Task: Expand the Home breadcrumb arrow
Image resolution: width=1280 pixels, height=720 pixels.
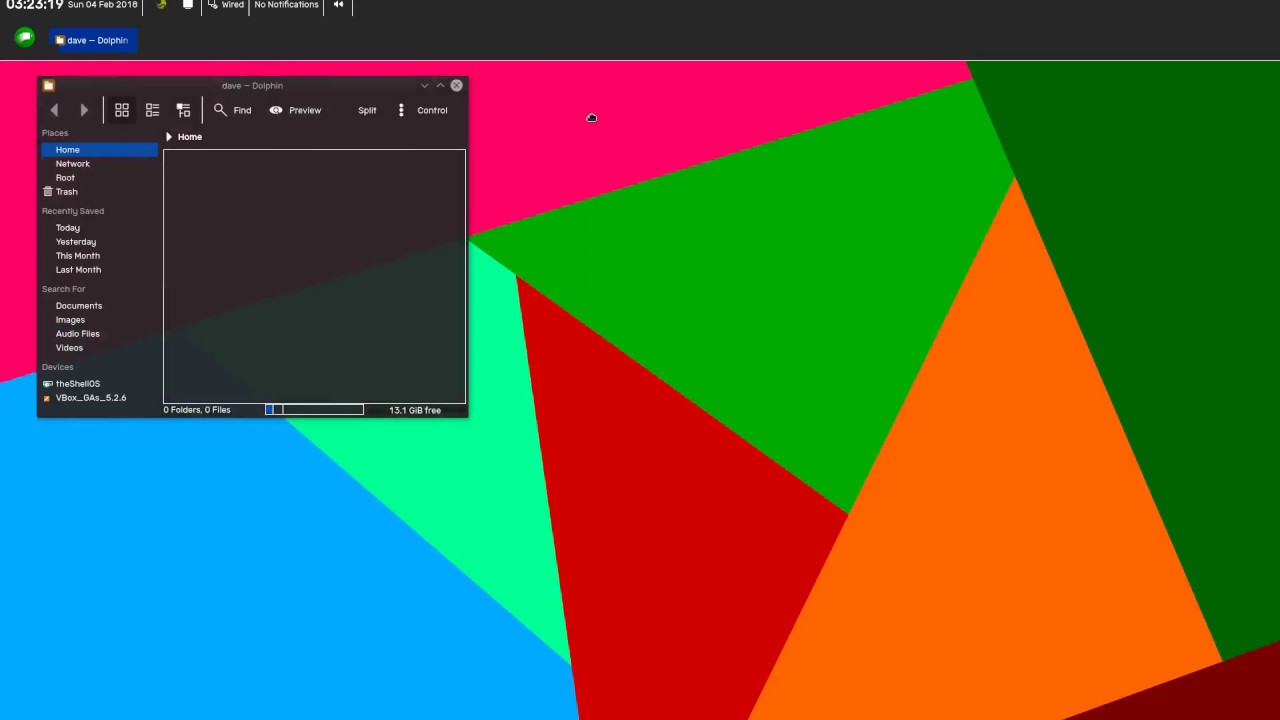Action: click(x=168, y=137)
